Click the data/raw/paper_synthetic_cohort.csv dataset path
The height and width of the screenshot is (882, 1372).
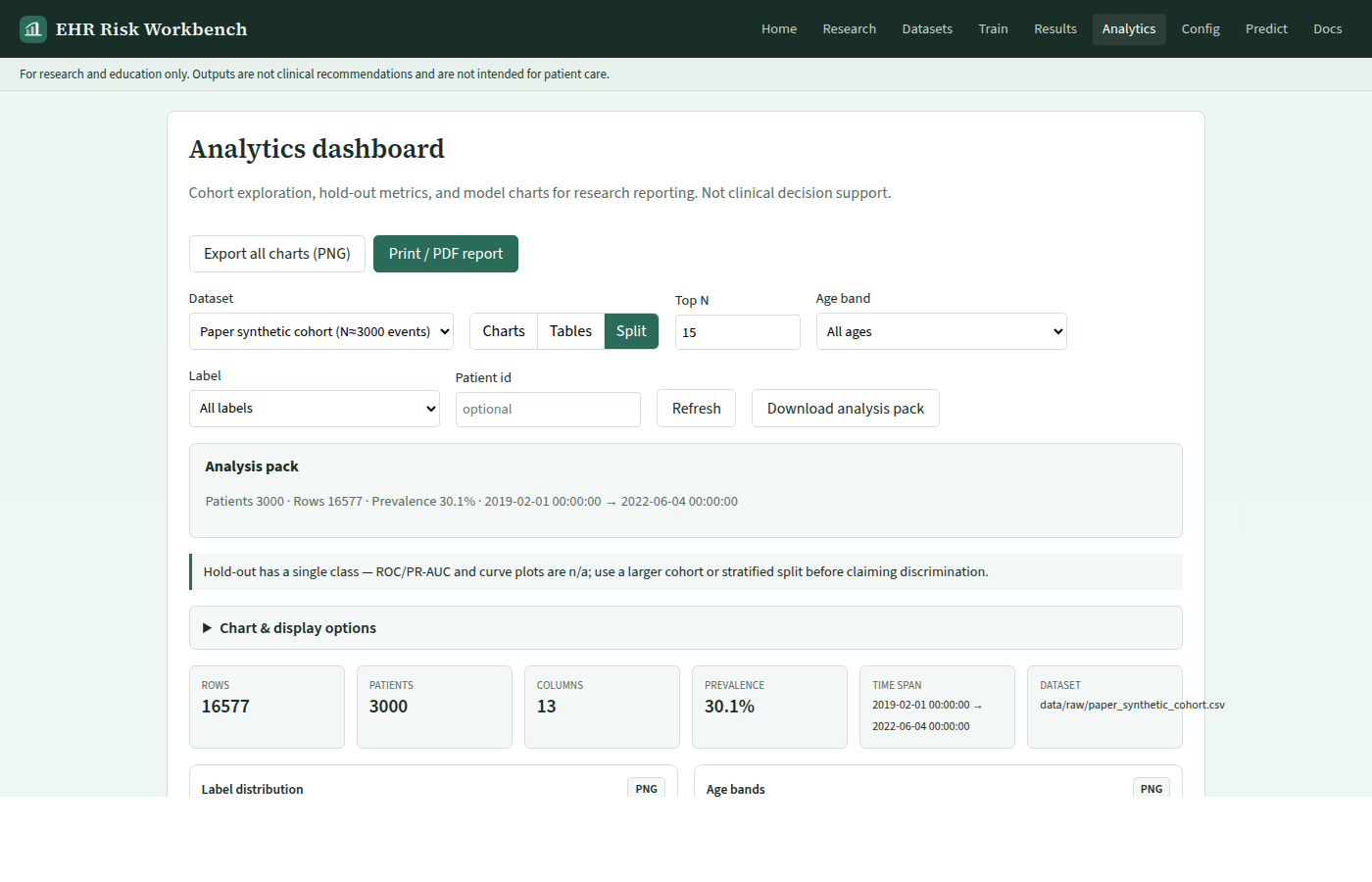1132,705
